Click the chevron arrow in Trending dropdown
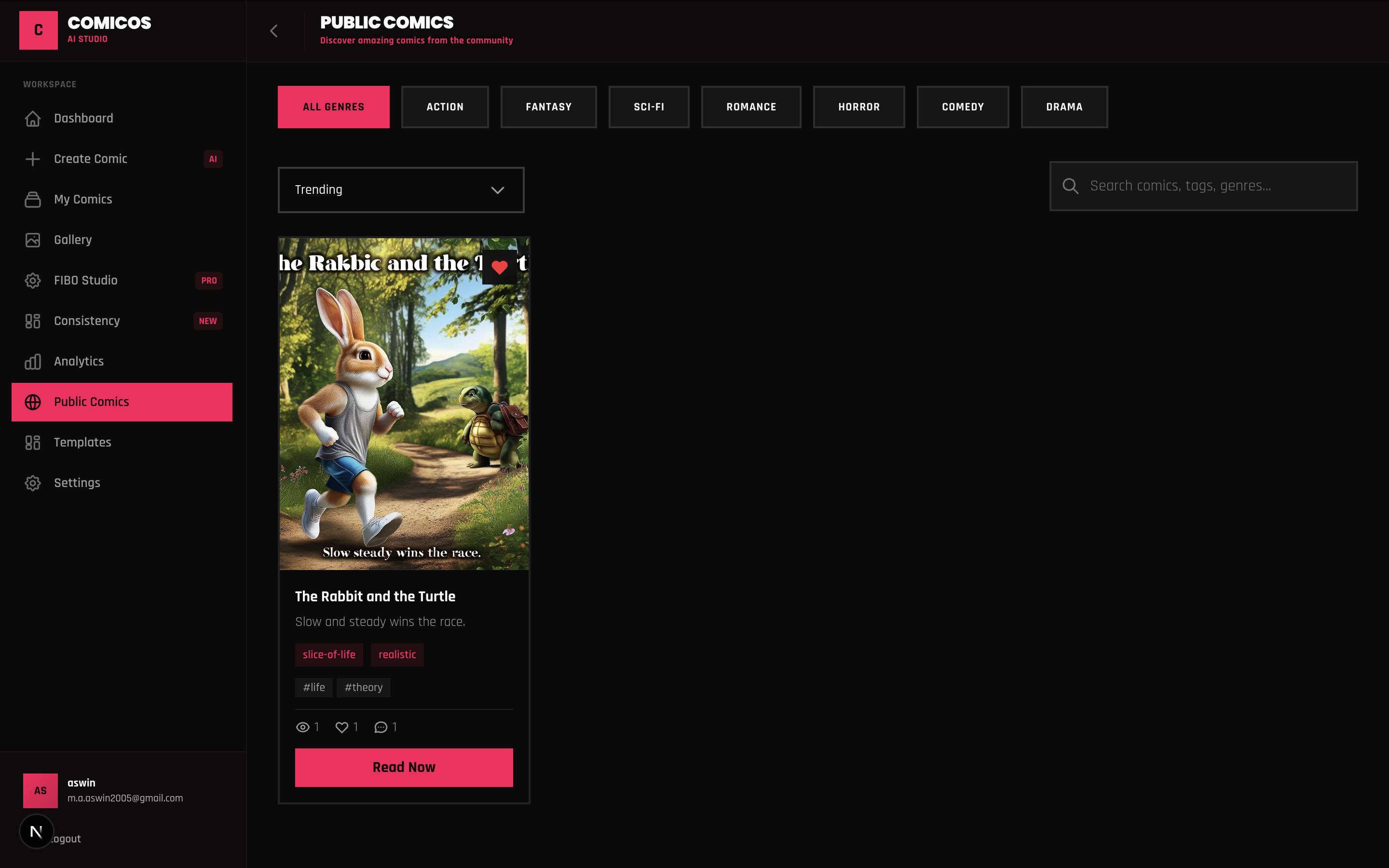This screenshot has width=1389, height=868. 498,190
